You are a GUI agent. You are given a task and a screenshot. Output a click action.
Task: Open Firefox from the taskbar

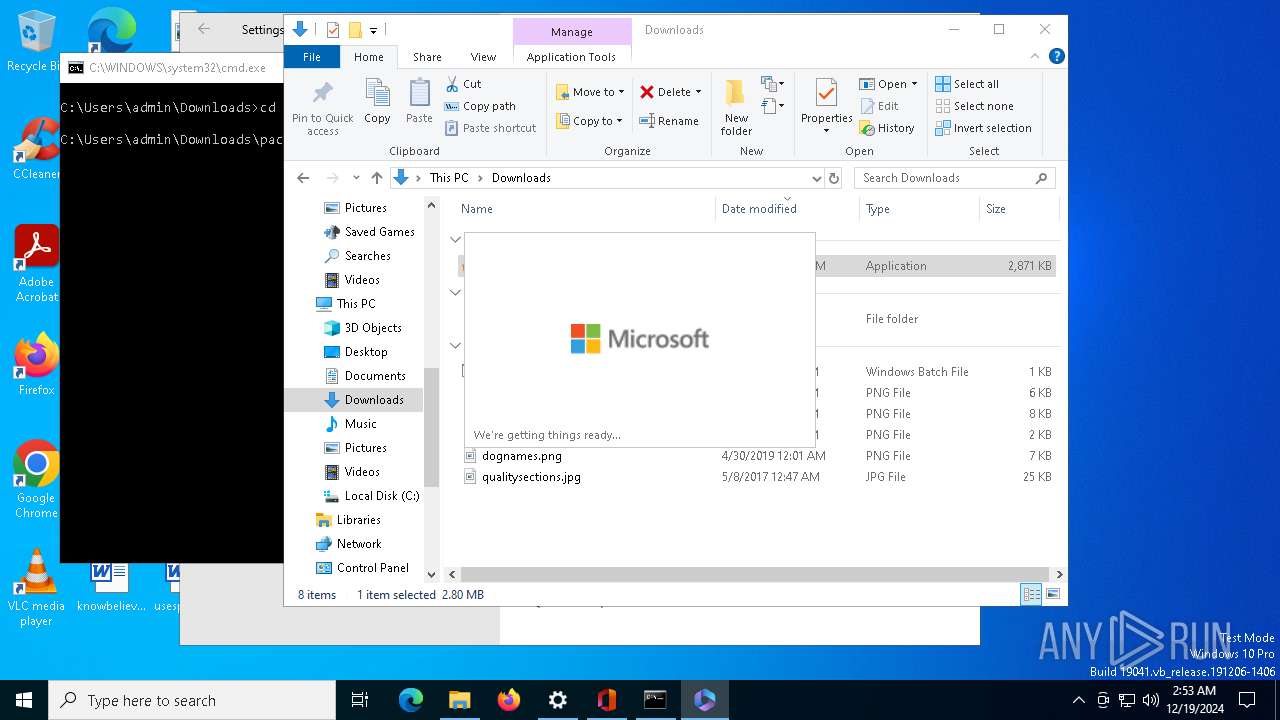509,700
